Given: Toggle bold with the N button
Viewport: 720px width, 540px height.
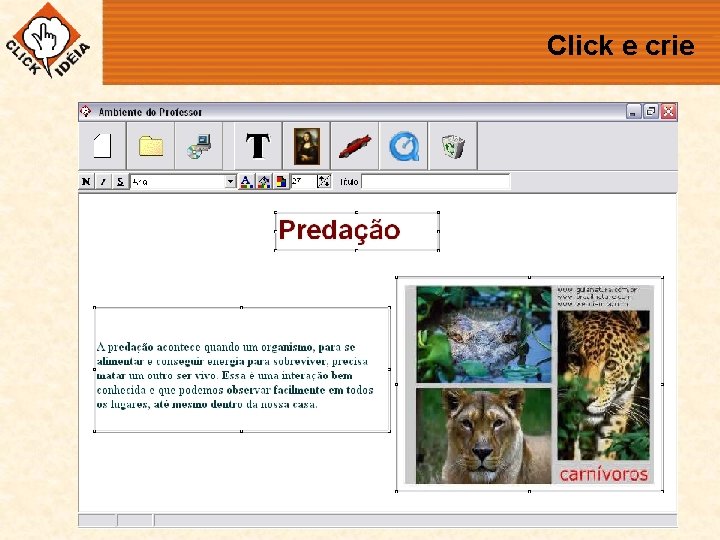Looking at the screenshot, I should click(x=86, y=181).
